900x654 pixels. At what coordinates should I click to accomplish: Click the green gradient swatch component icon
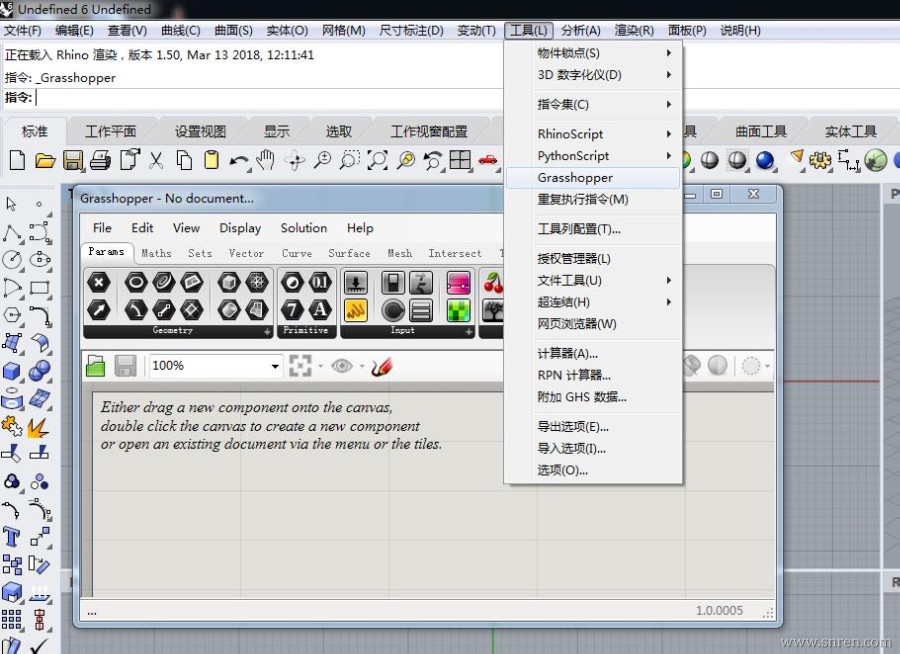(x=458, y=310)
